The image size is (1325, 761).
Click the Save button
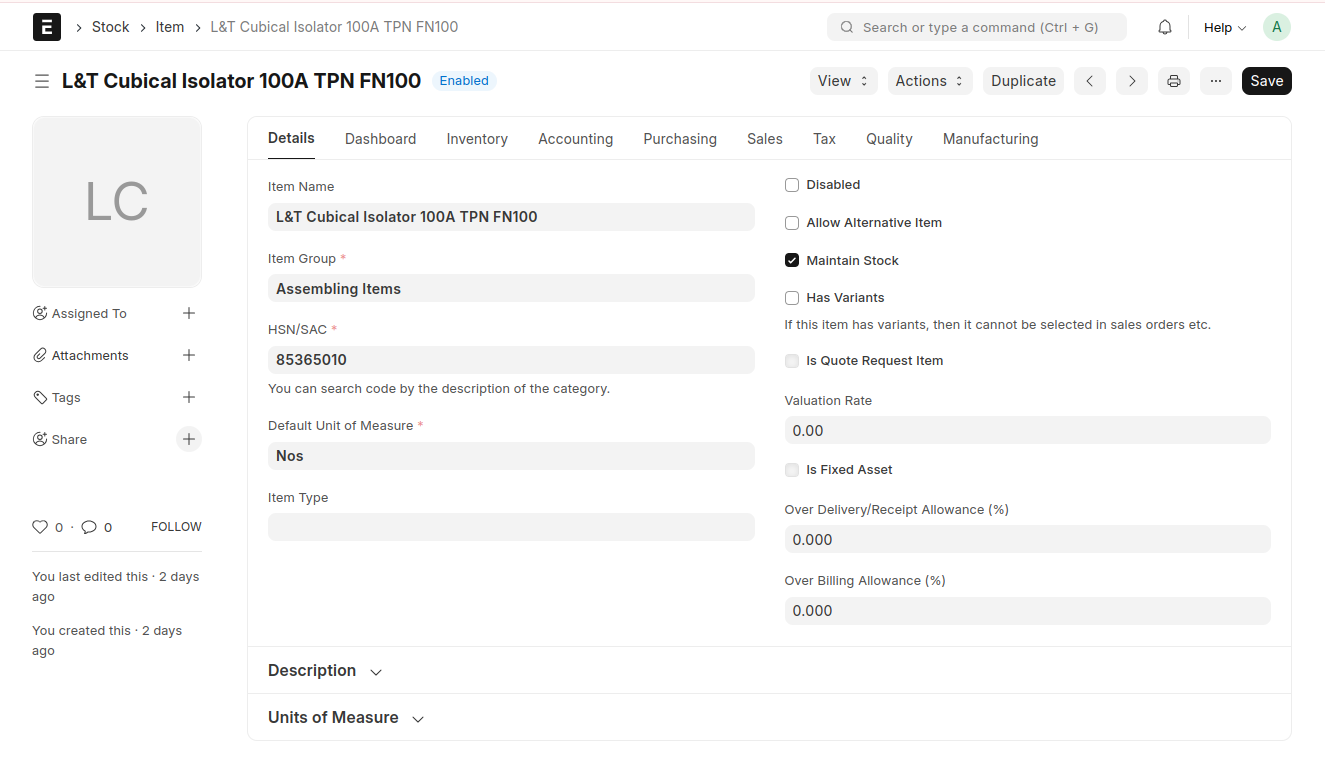(x=1266, y=81)
